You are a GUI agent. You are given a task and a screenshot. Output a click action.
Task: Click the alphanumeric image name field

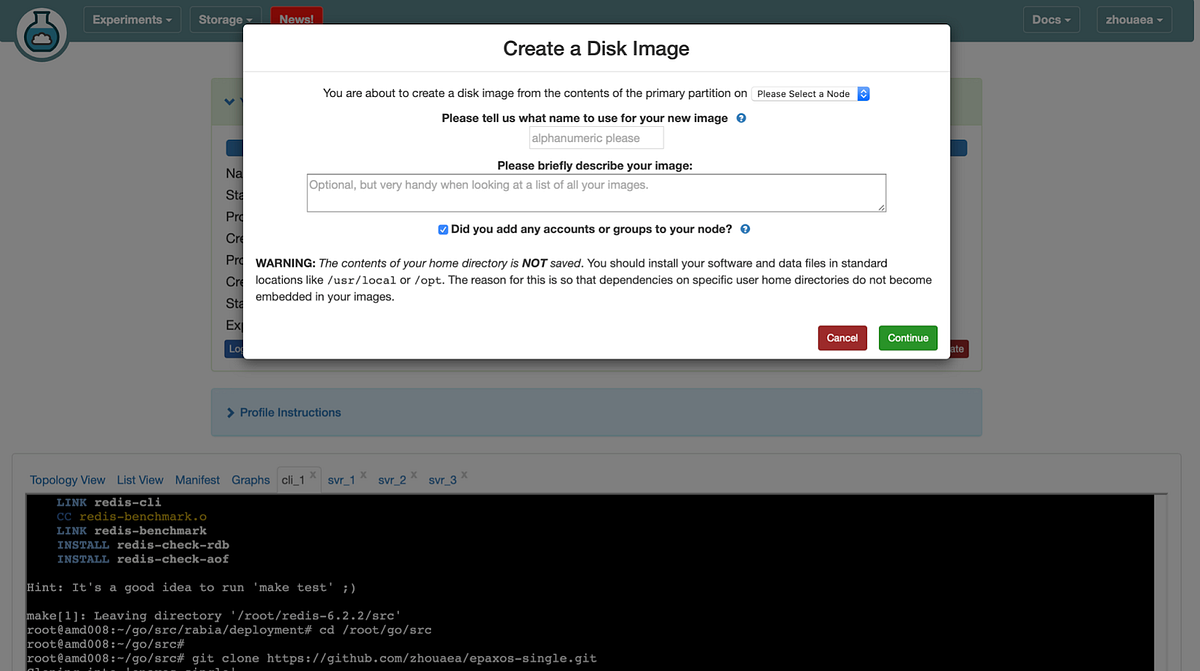coord(596,137)
